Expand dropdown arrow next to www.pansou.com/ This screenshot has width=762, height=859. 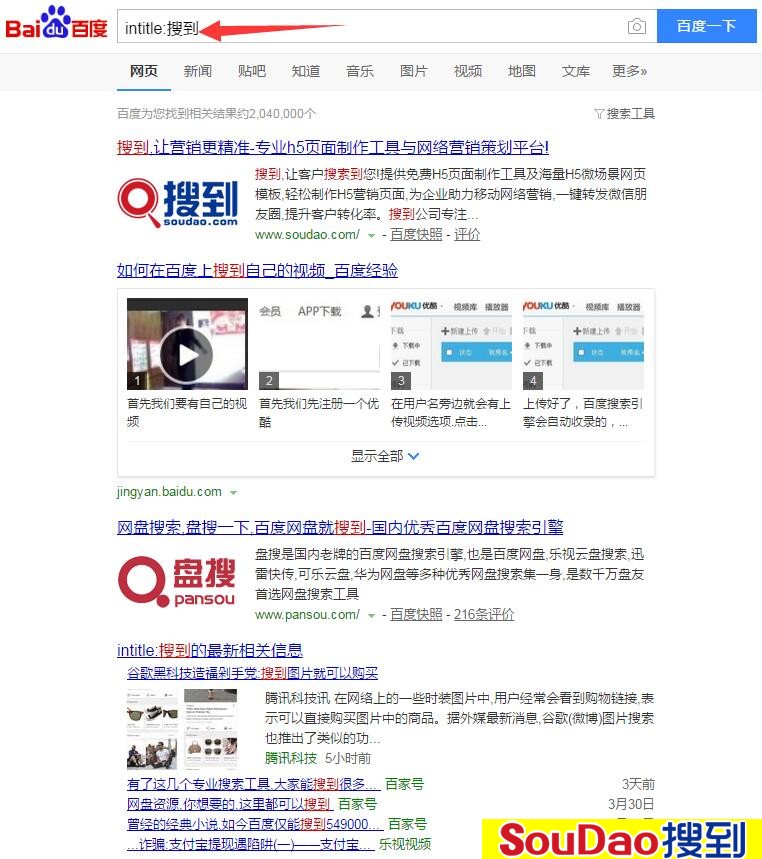click(x=371, y=616)
